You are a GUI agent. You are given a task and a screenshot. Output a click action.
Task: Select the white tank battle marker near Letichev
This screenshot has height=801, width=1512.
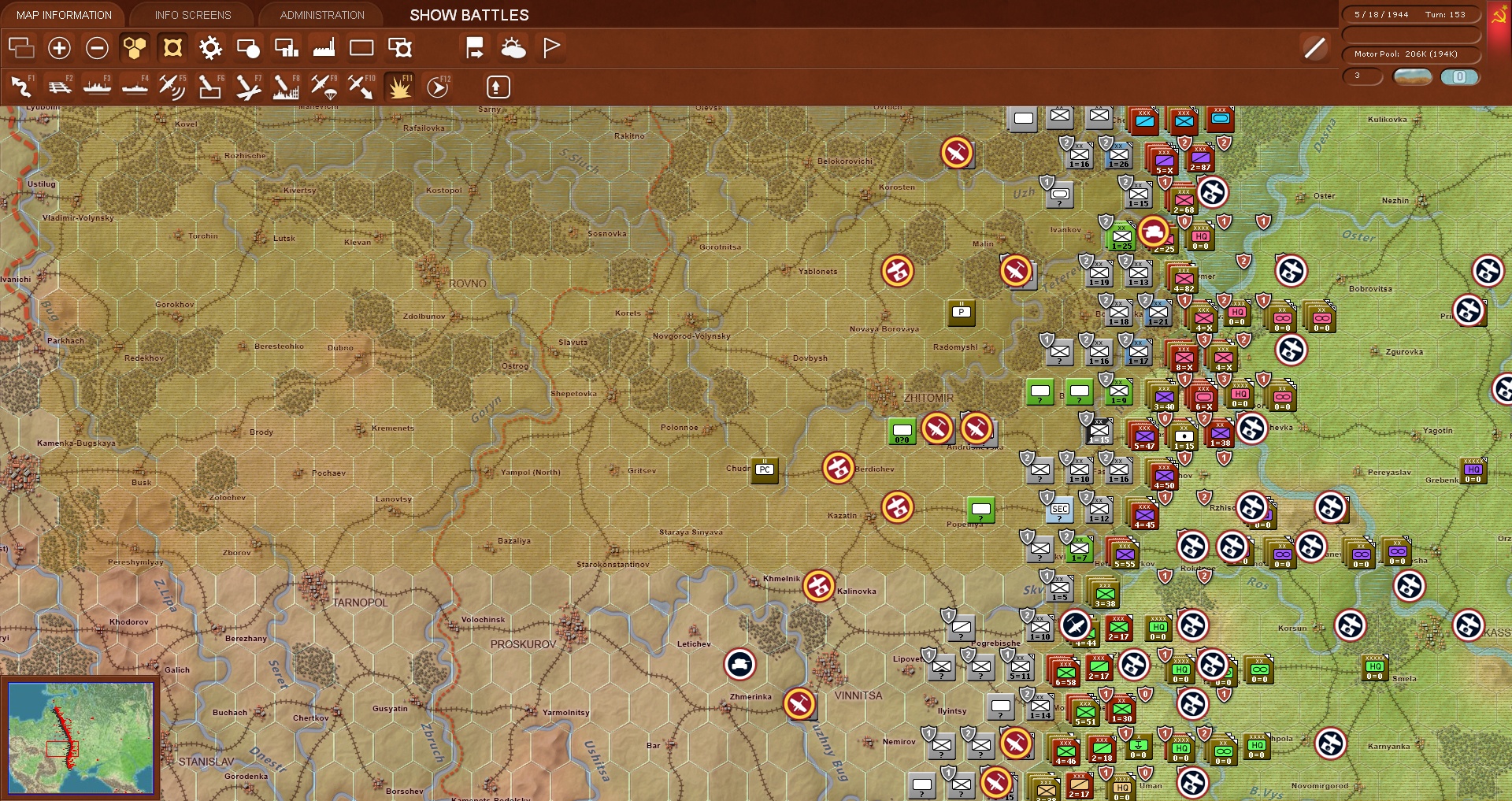[740, 664]
